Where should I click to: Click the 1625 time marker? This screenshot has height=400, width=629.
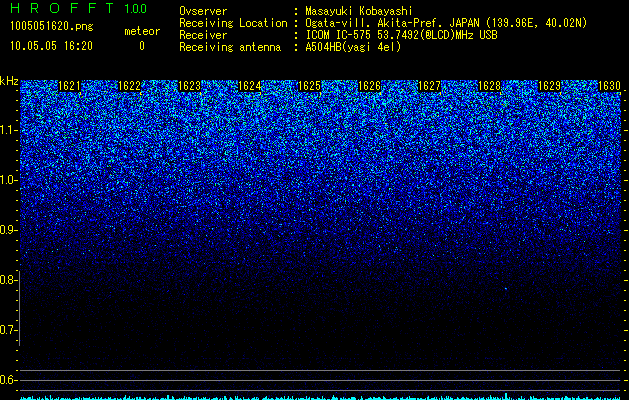[x=310, y=86]
